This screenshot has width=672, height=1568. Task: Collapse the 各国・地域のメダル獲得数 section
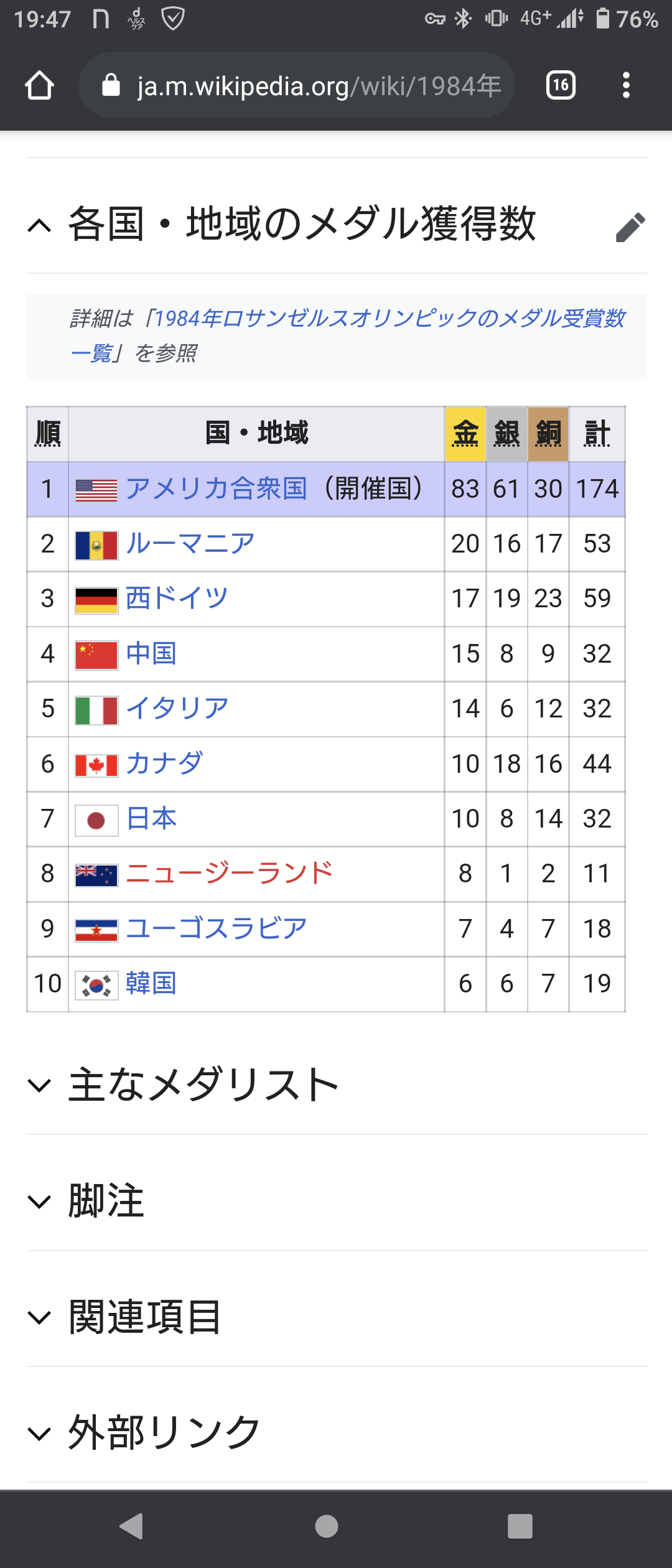pos(40,225)
